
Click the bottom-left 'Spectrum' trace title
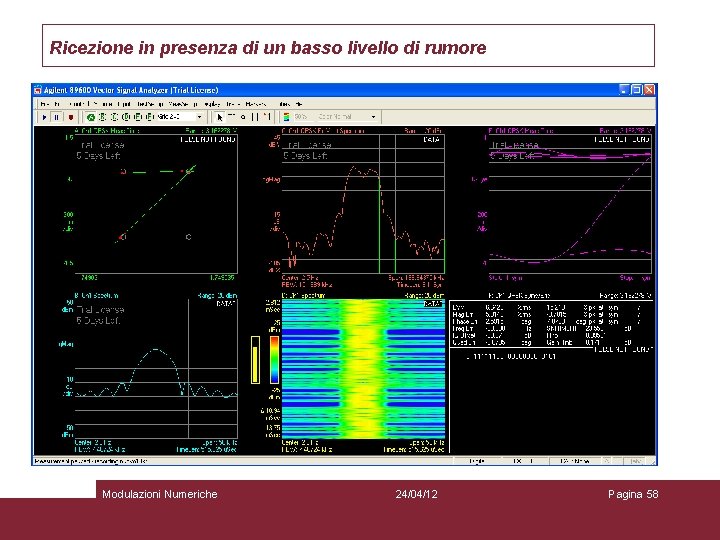point(96,296)
